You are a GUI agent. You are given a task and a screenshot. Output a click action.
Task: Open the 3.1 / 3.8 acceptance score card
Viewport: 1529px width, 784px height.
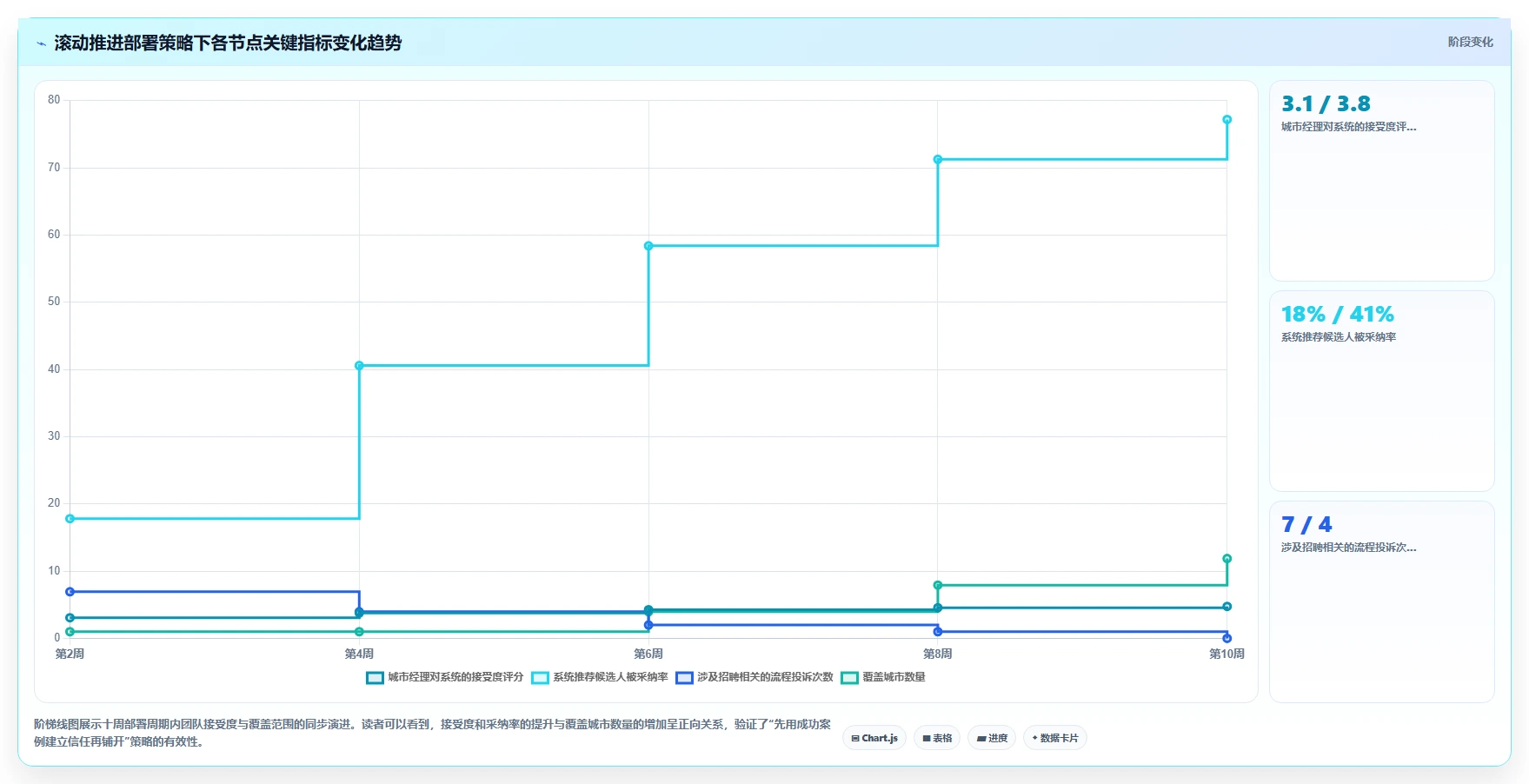coord(1381,181)
